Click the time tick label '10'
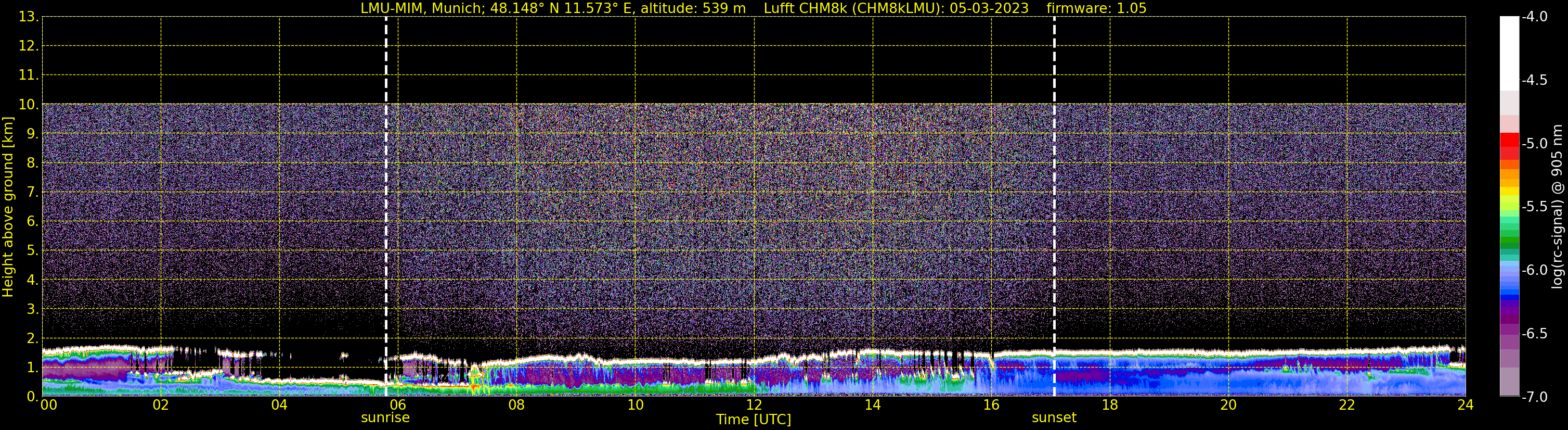1568x430 pixels. (636, 404)
